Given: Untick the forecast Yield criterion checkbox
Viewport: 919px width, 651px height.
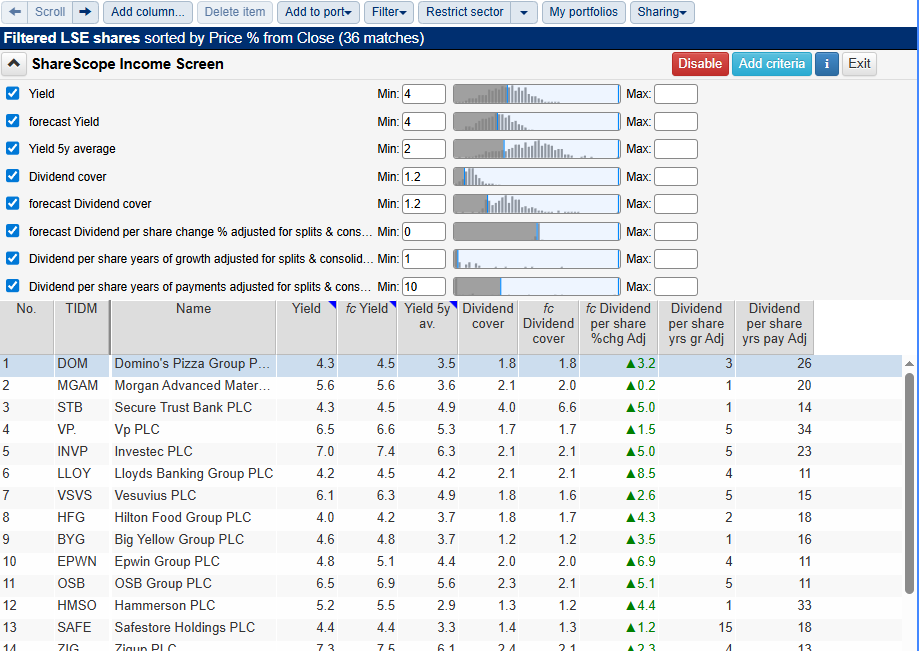Looking at the screenshot, I should click(12, 121).
